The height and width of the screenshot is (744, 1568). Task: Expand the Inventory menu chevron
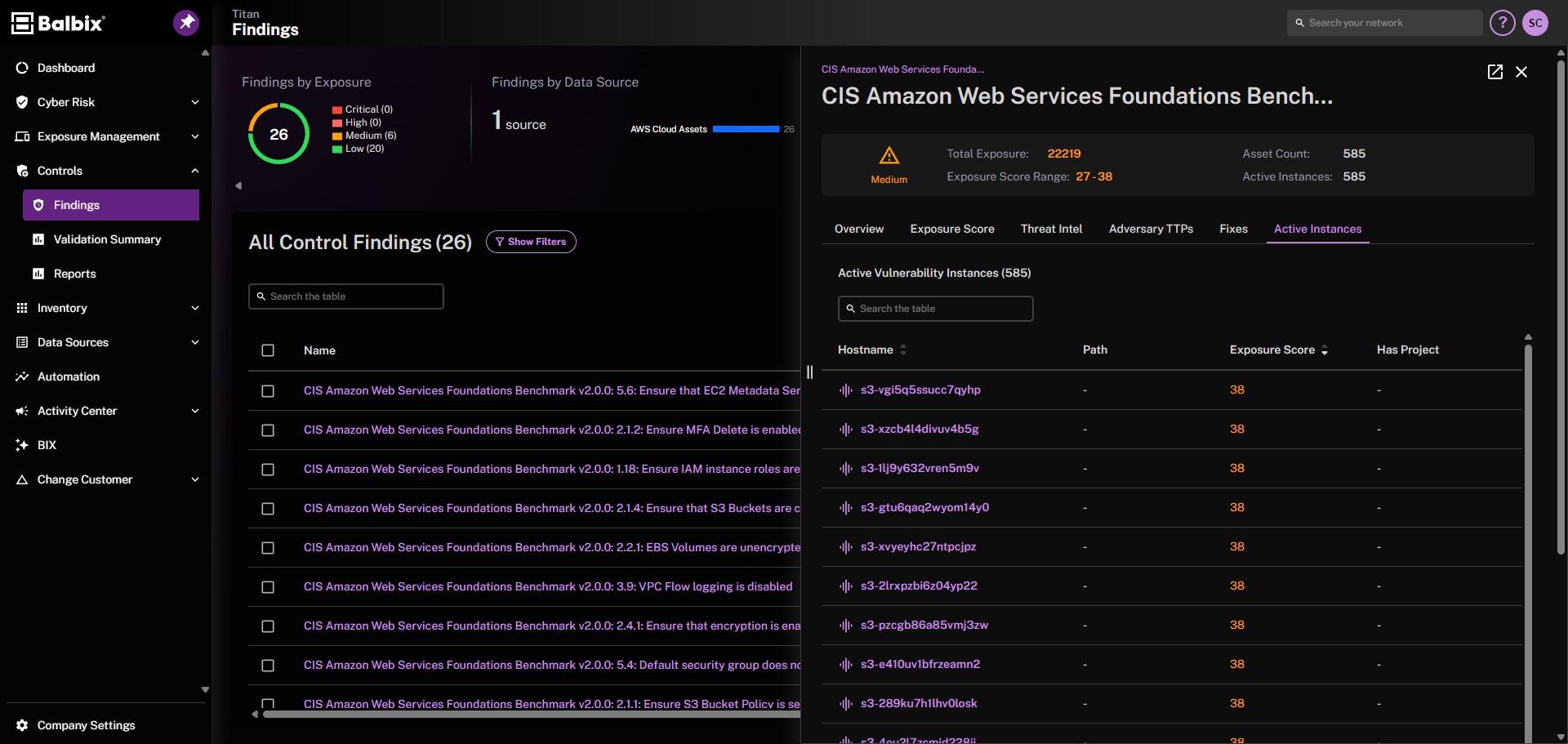195,308
